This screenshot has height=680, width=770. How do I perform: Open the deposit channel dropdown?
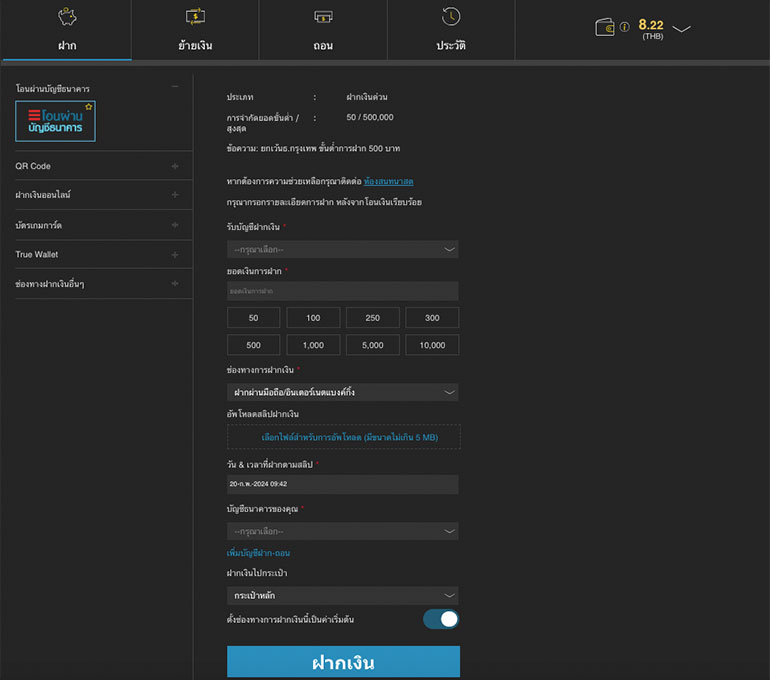342,392
